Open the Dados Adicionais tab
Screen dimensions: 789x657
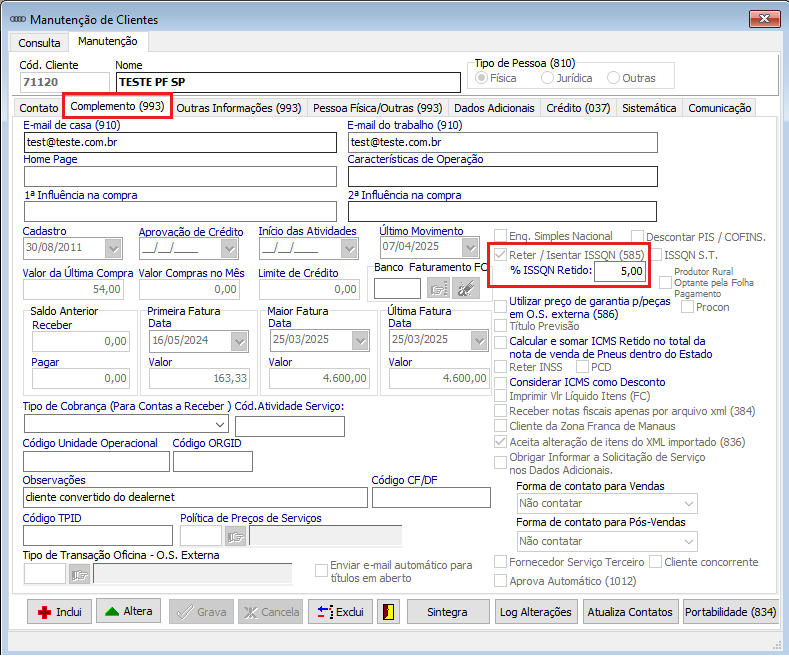click(494, 108)
